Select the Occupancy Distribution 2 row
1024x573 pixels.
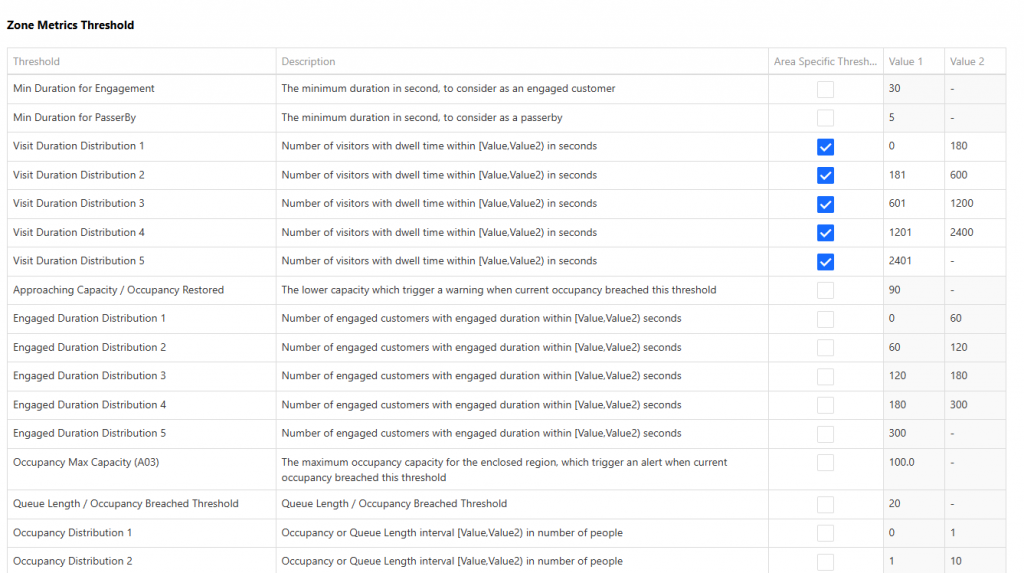coord(507,561)
